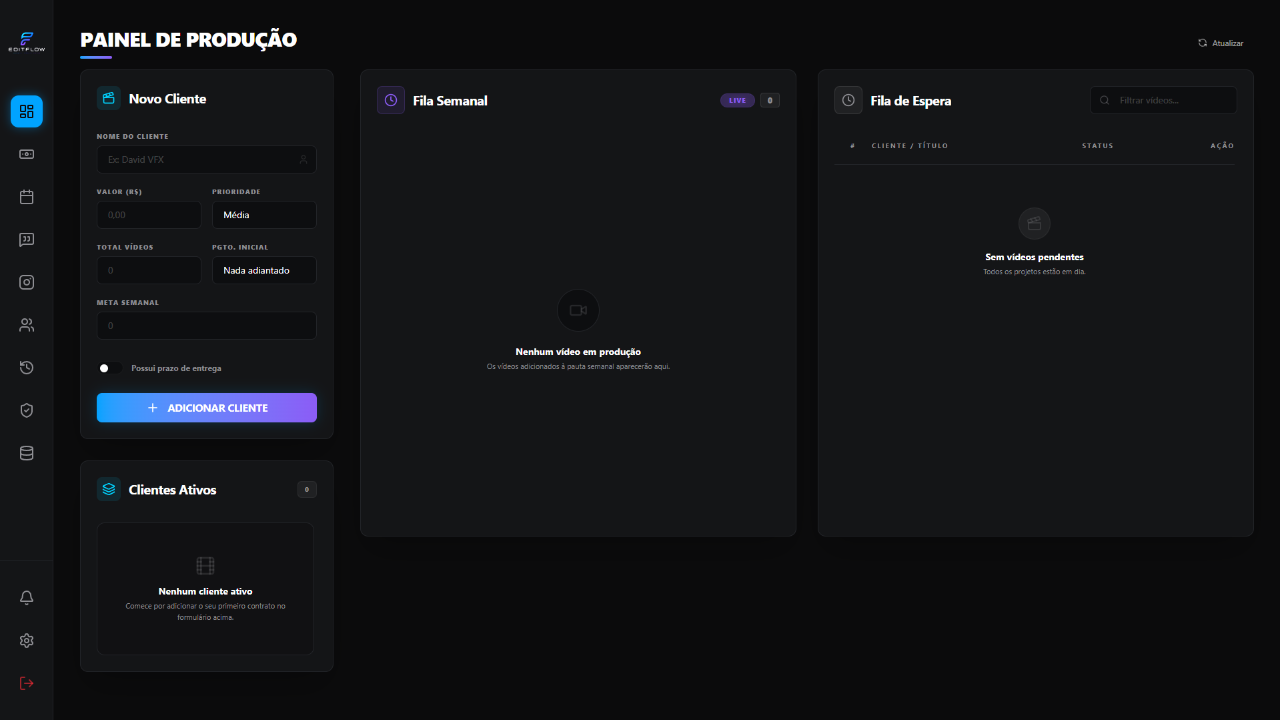This screenshot has width=1280, height=720.
Task: Click the Nenhum vídeo em produção text
Action: (x=578, y=352)
